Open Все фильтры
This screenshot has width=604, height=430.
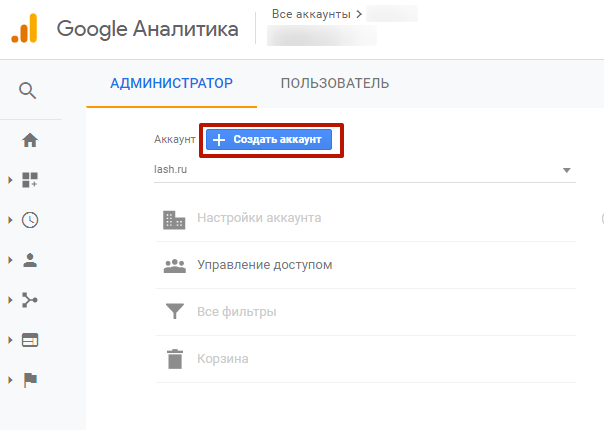(237, 312)
